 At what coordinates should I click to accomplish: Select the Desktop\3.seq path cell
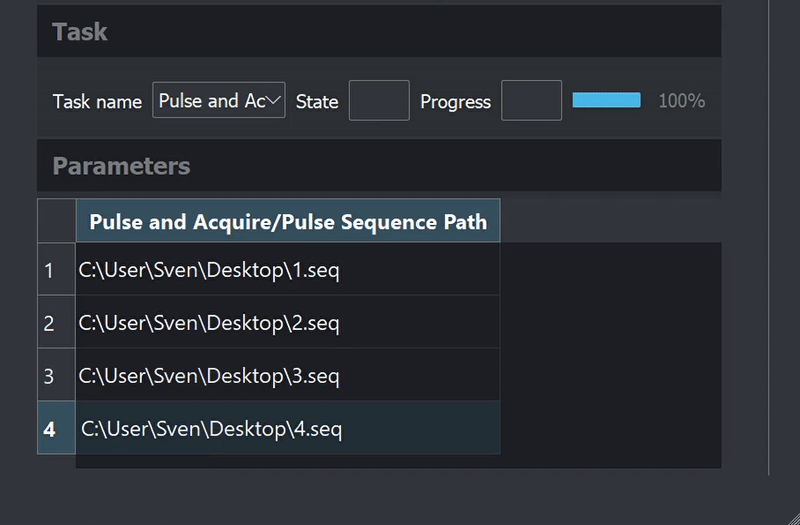[288, 376]
